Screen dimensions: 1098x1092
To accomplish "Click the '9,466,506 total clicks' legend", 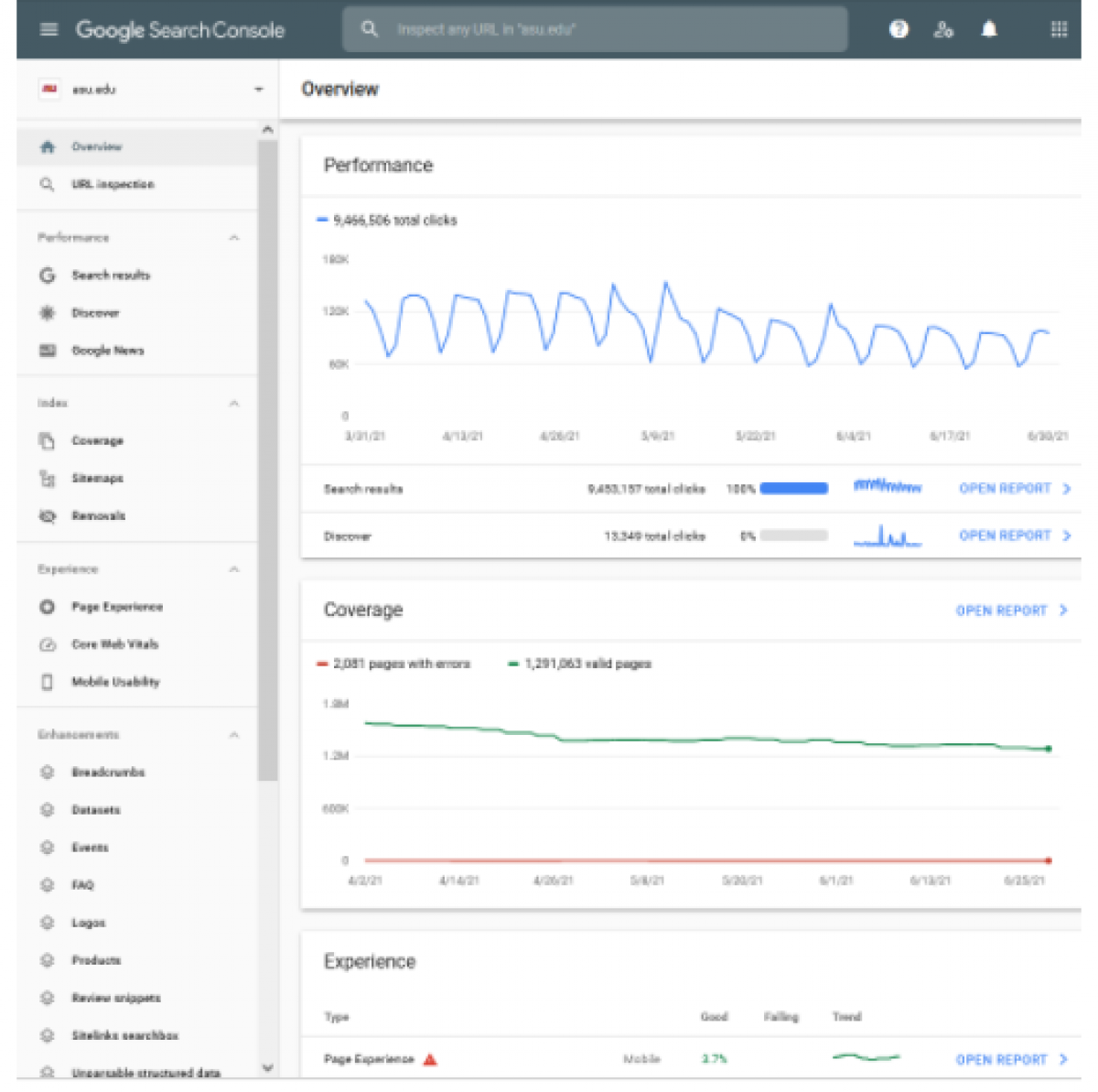I will click(x=387, y=221).
